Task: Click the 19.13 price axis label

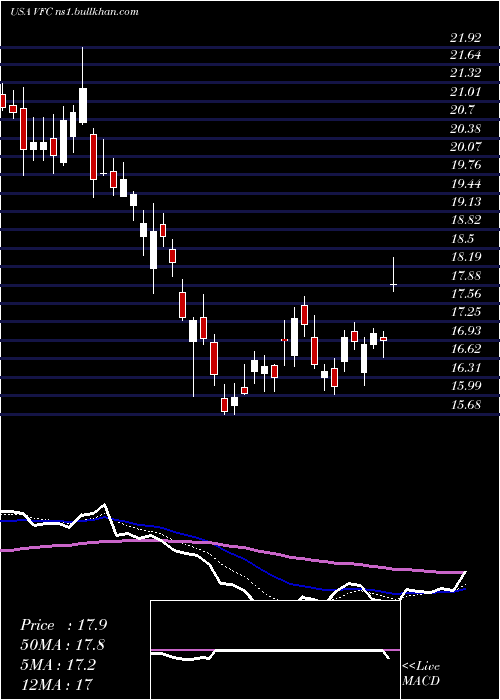Action: (x=465, y=202)
